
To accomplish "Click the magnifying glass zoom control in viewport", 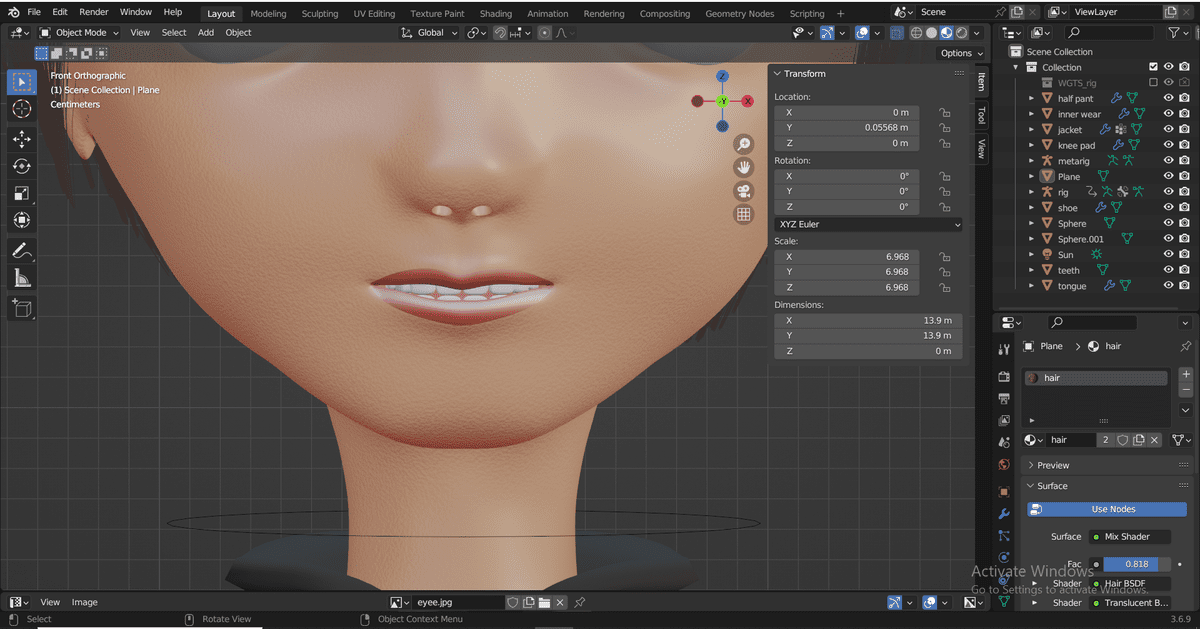I will pyautogui.click(x=743, y=143).
